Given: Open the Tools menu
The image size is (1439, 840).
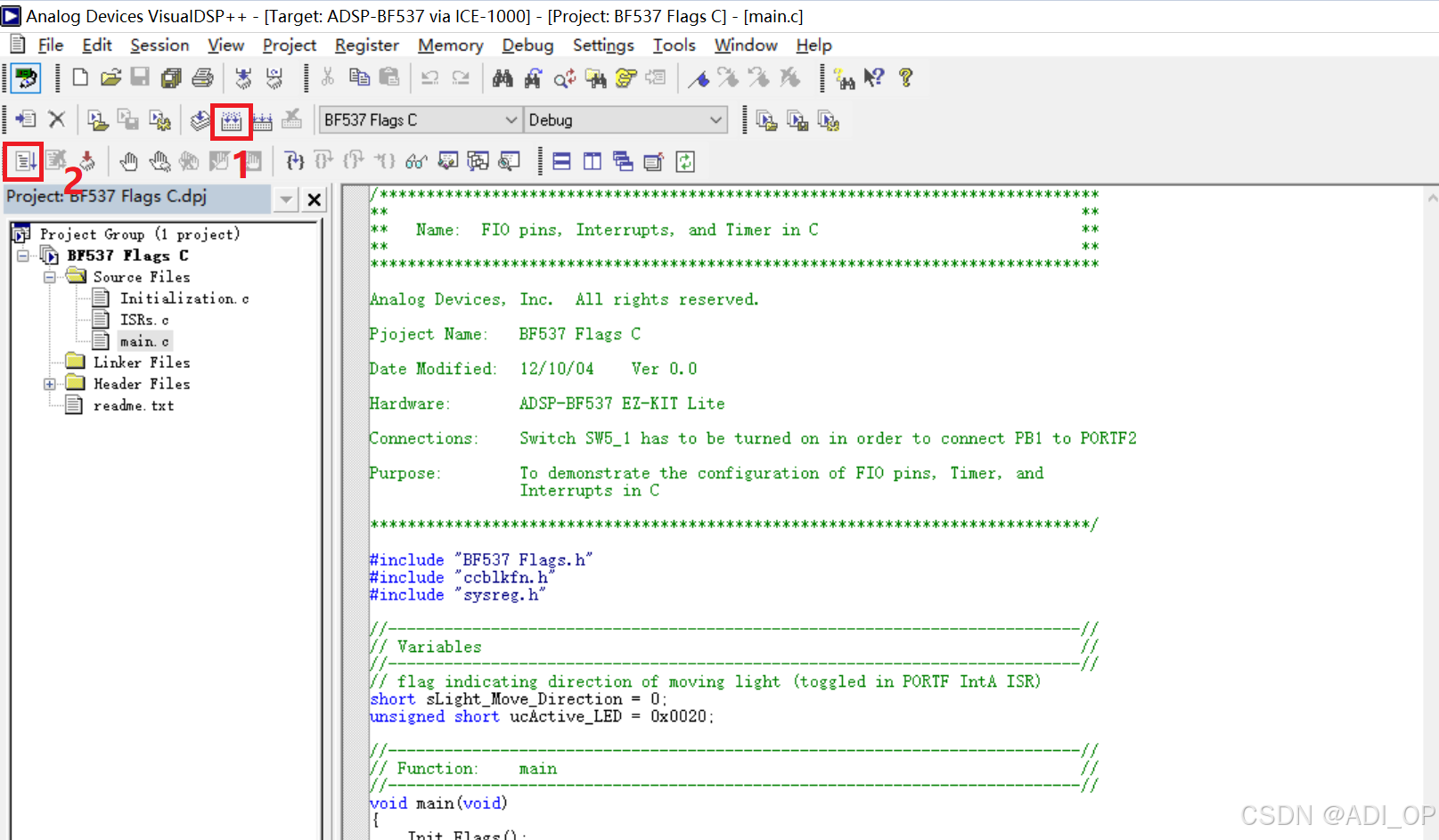Looking at the screenshot, I should (x=675, y=45).
